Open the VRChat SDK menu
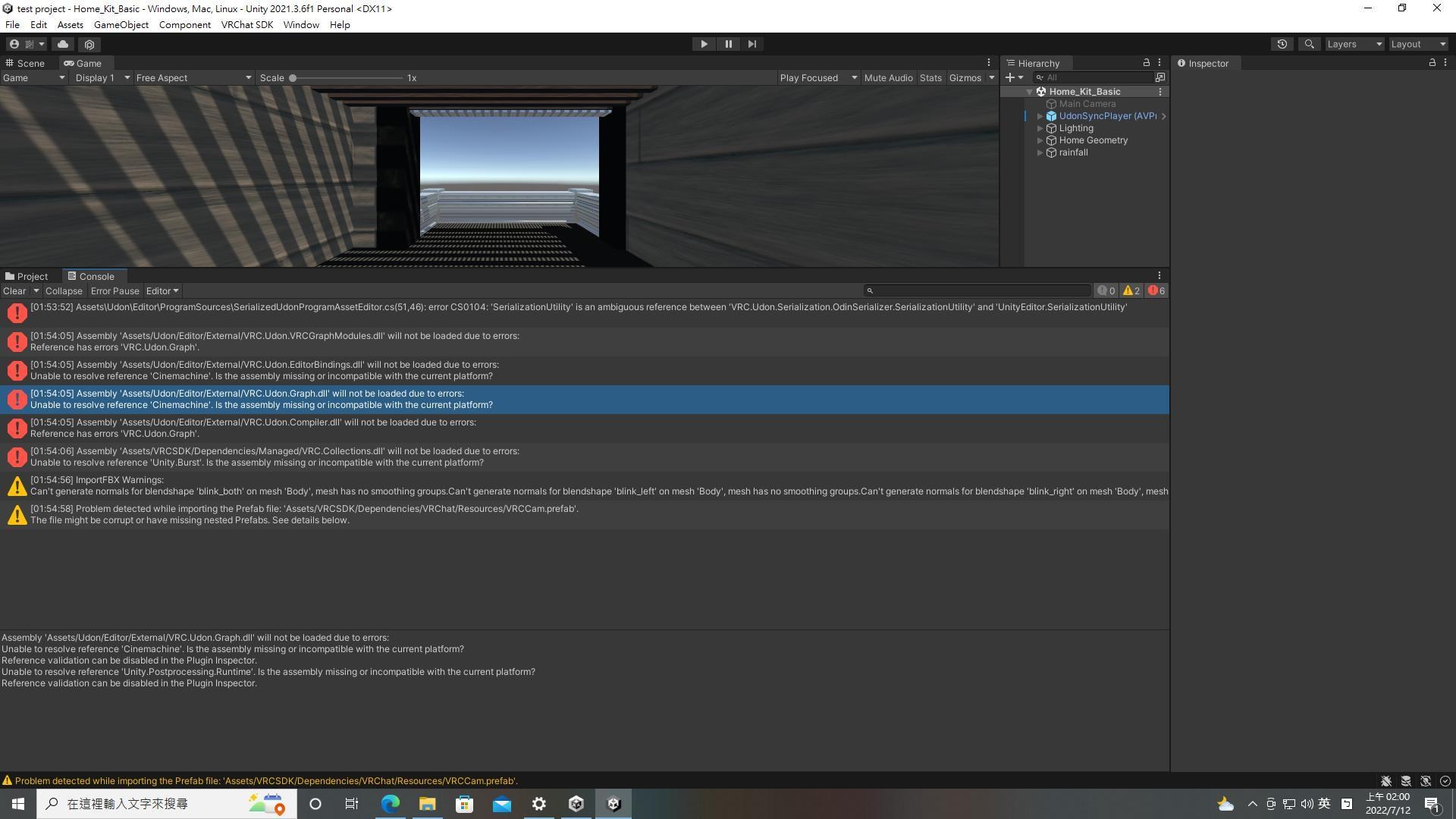Viewport: 1456px width, 819px height. pos(246,24)
